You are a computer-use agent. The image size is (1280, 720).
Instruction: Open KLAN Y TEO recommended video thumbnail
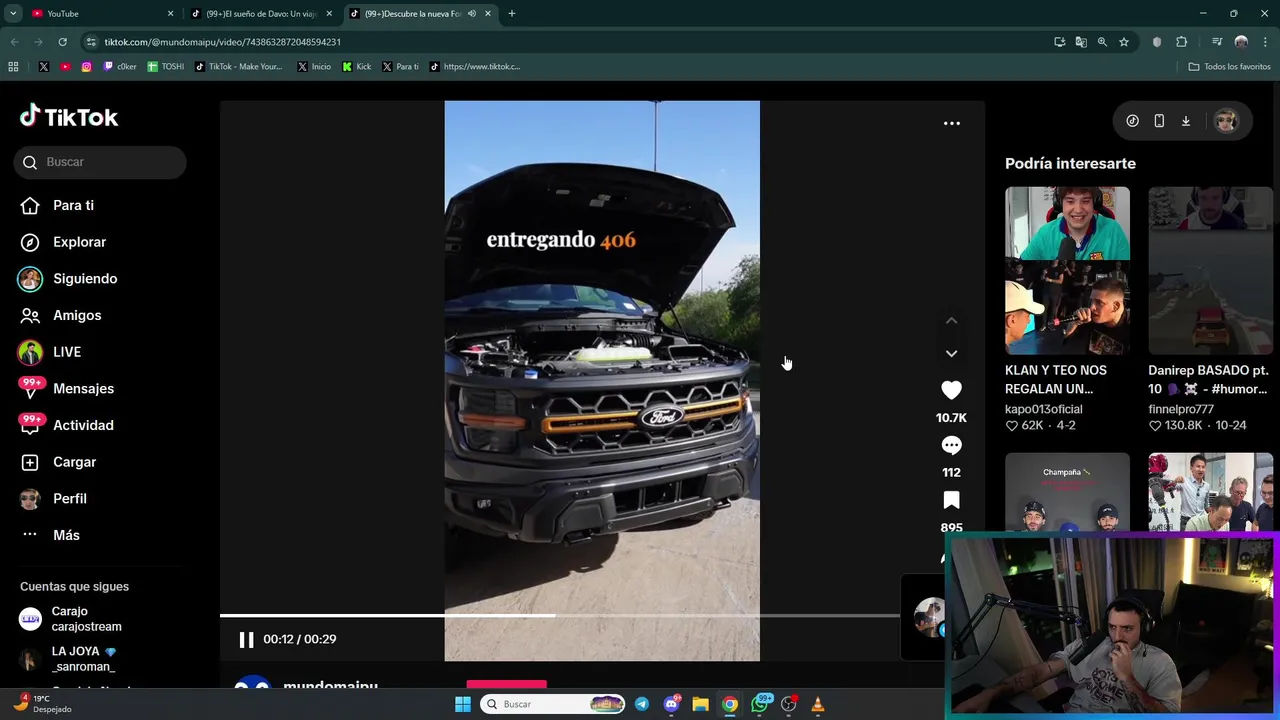pyautogui.click(x=1067, y=270)
